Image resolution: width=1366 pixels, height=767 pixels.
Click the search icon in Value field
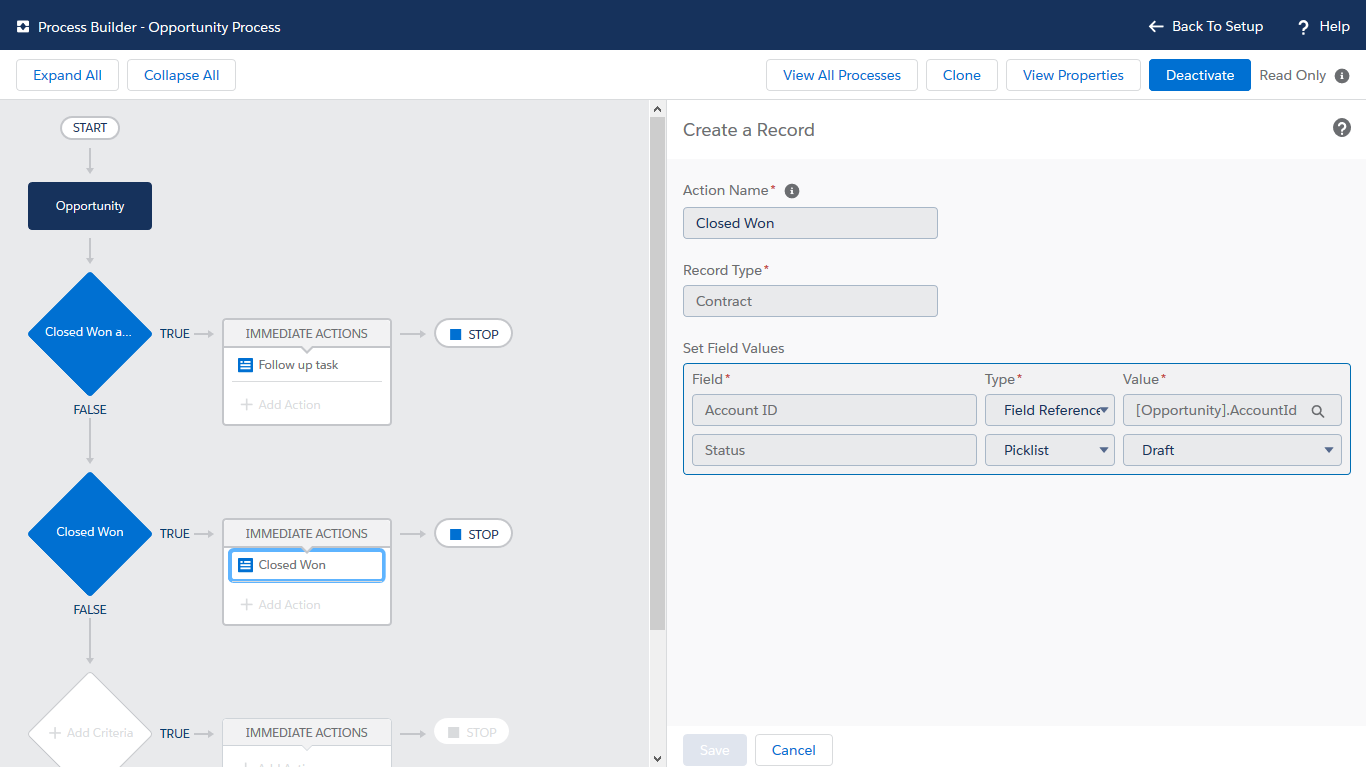click(x=1318, y=411)
